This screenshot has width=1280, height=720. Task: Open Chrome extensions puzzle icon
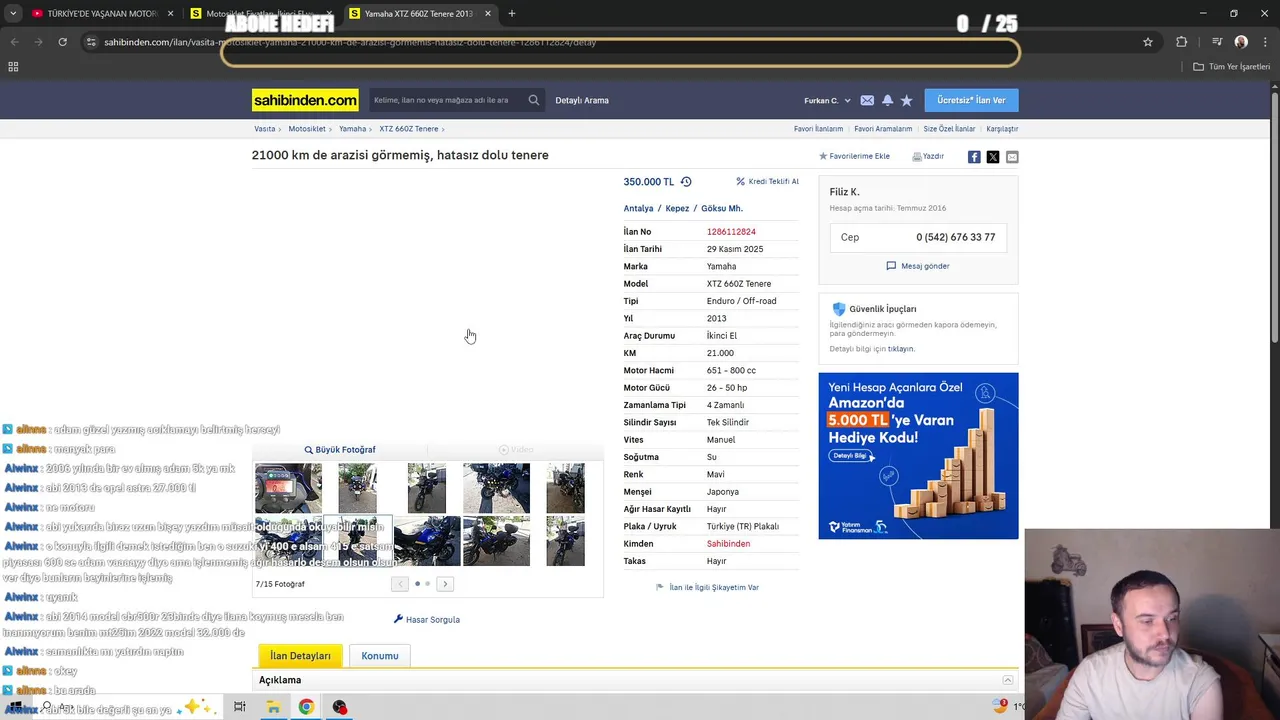(x=1182, y=42)
